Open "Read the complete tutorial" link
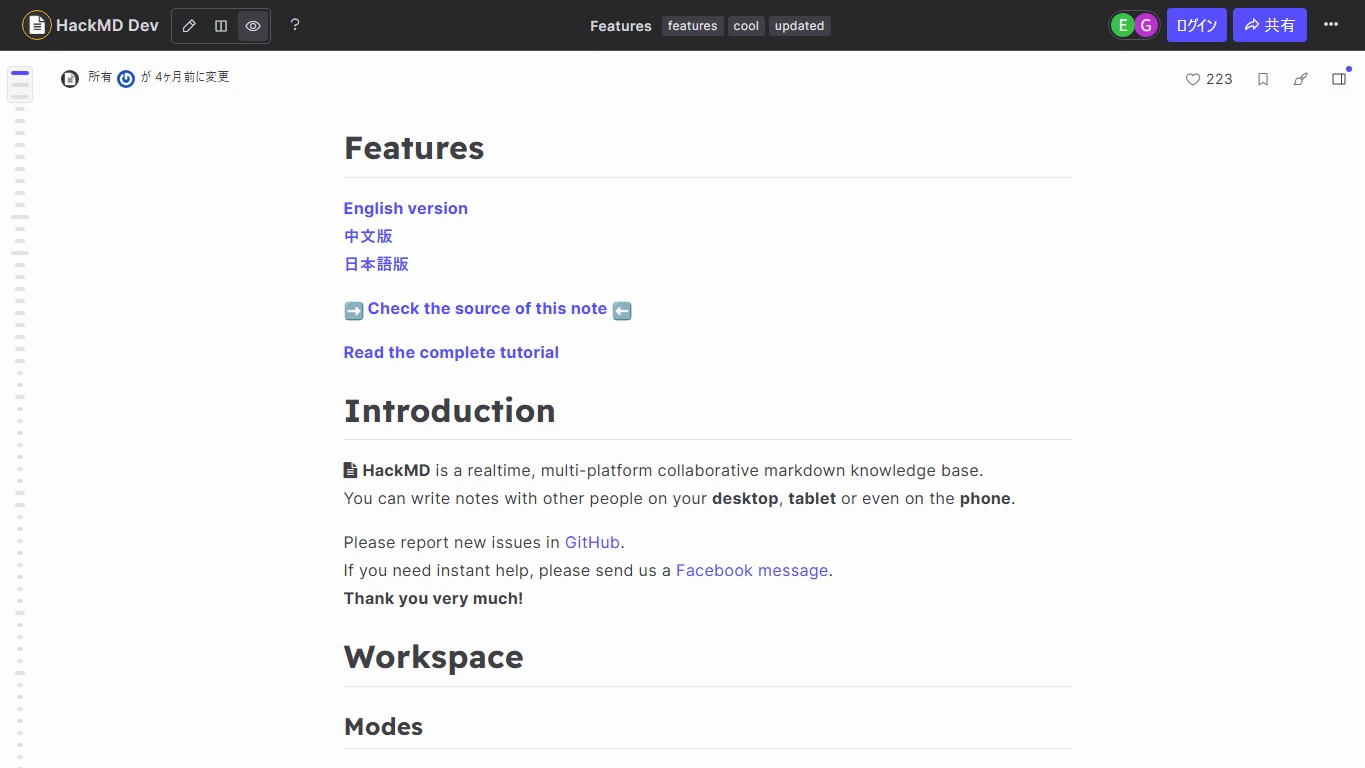 [451, 352]
